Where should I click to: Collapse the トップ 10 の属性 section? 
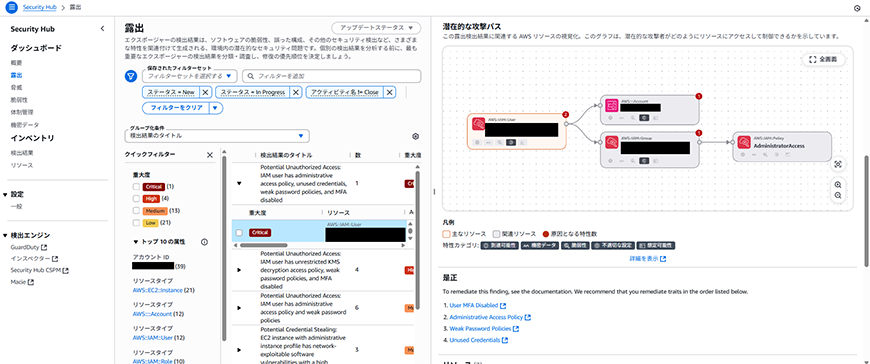pyautogui.click(x=136, y=242)
